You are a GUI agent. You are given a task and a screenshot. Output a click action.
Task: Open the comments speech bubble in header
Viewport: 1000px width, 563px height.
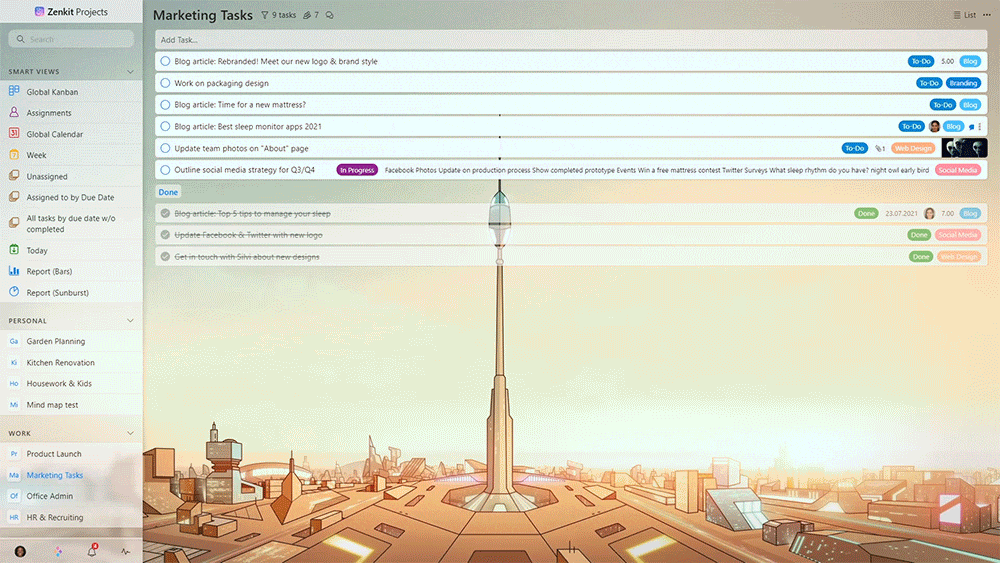330,15
